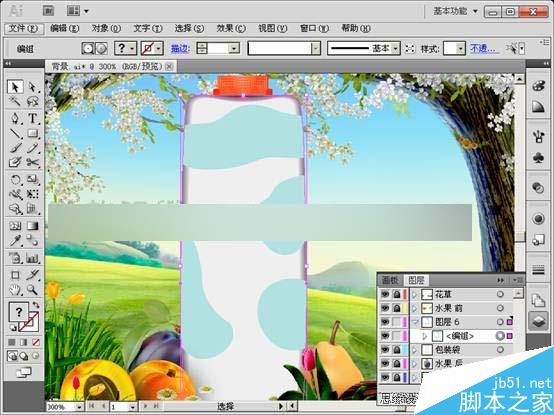This screenshot has height=415, width=554.
Task: Switch to the 图层 panel tab
Action: point(416,280)
